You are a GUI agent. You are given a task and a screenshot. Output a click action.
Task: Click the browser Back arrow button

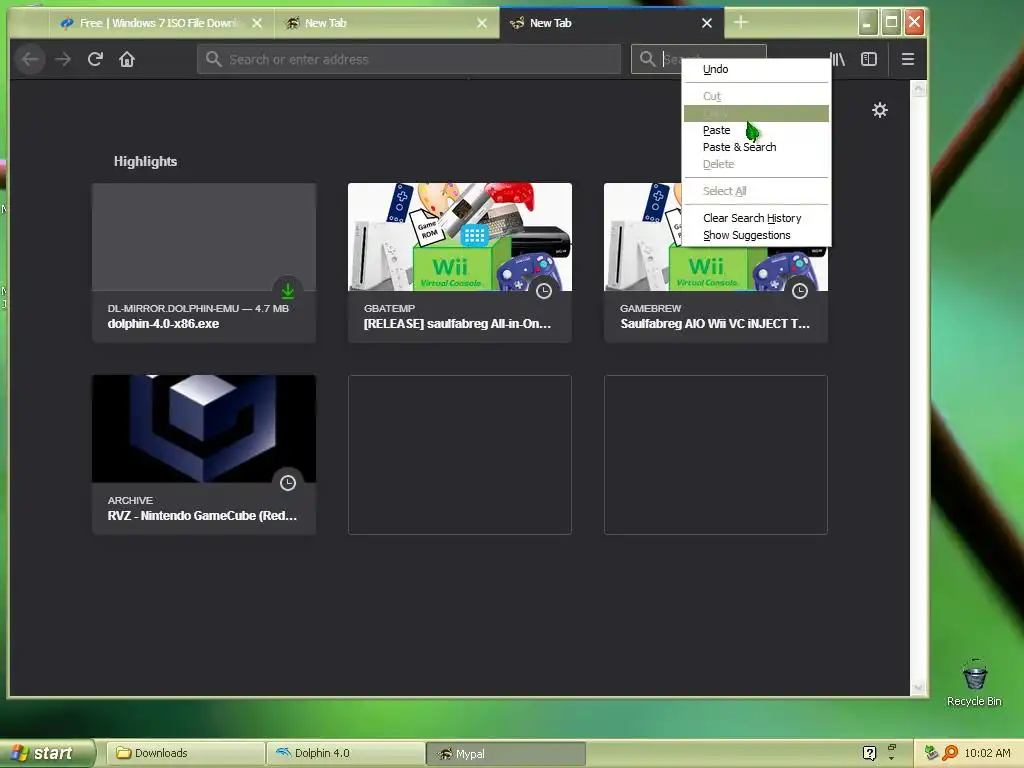(29, 59)
